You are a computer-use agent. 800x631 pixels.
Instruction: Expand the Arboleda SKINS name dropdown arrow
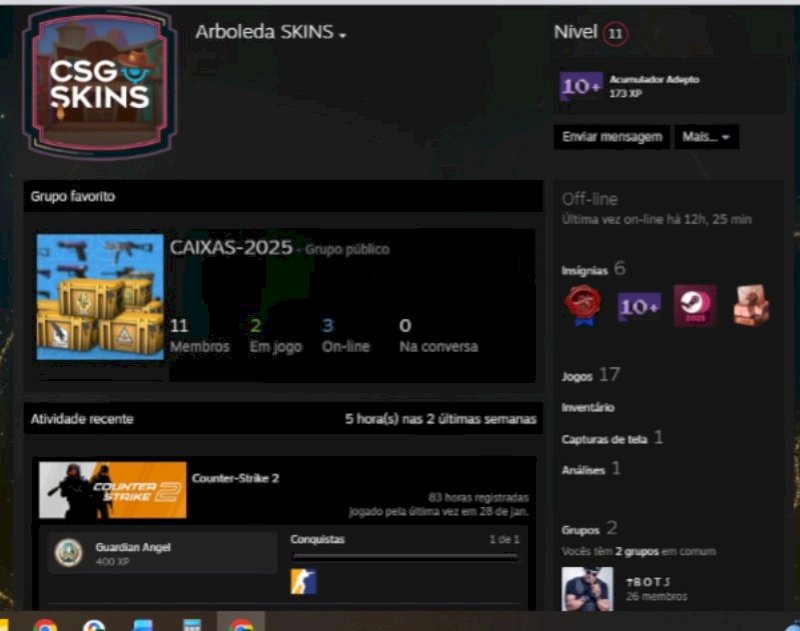click(x=342, y=35)
